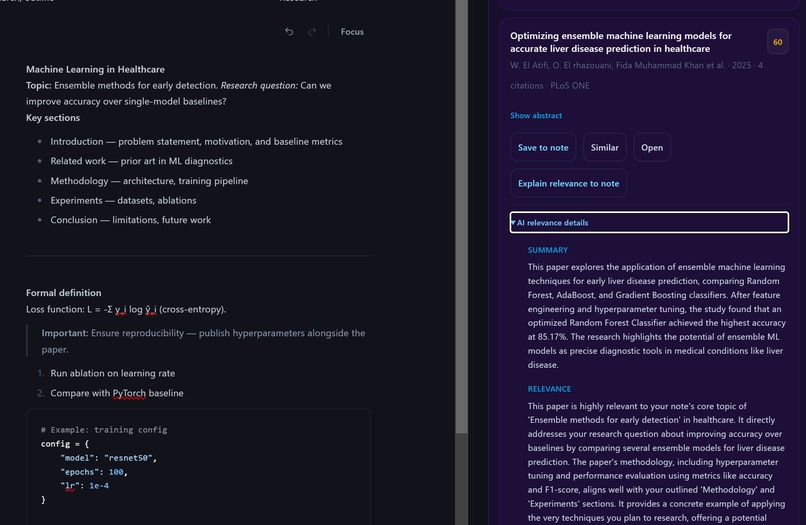Open the paper with Open button
806x525 pixels.
pyautogui.click(x=652, y=148)
